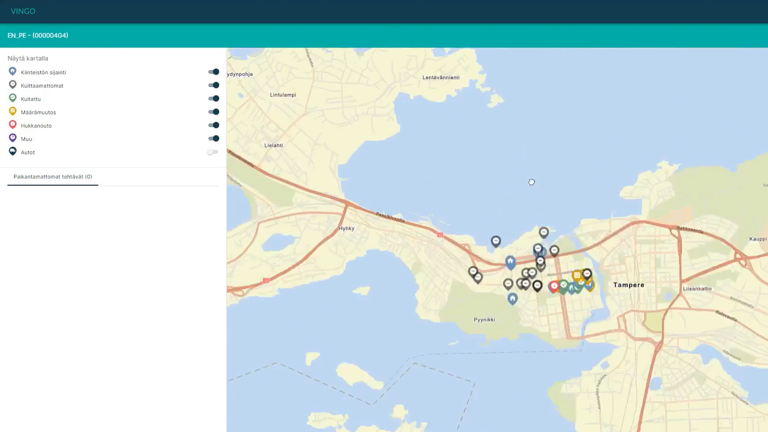Click the Kiinteistön sijainti house pin legend icon
The width and height of the screenshot is (768, 432).
click(13, 72)
